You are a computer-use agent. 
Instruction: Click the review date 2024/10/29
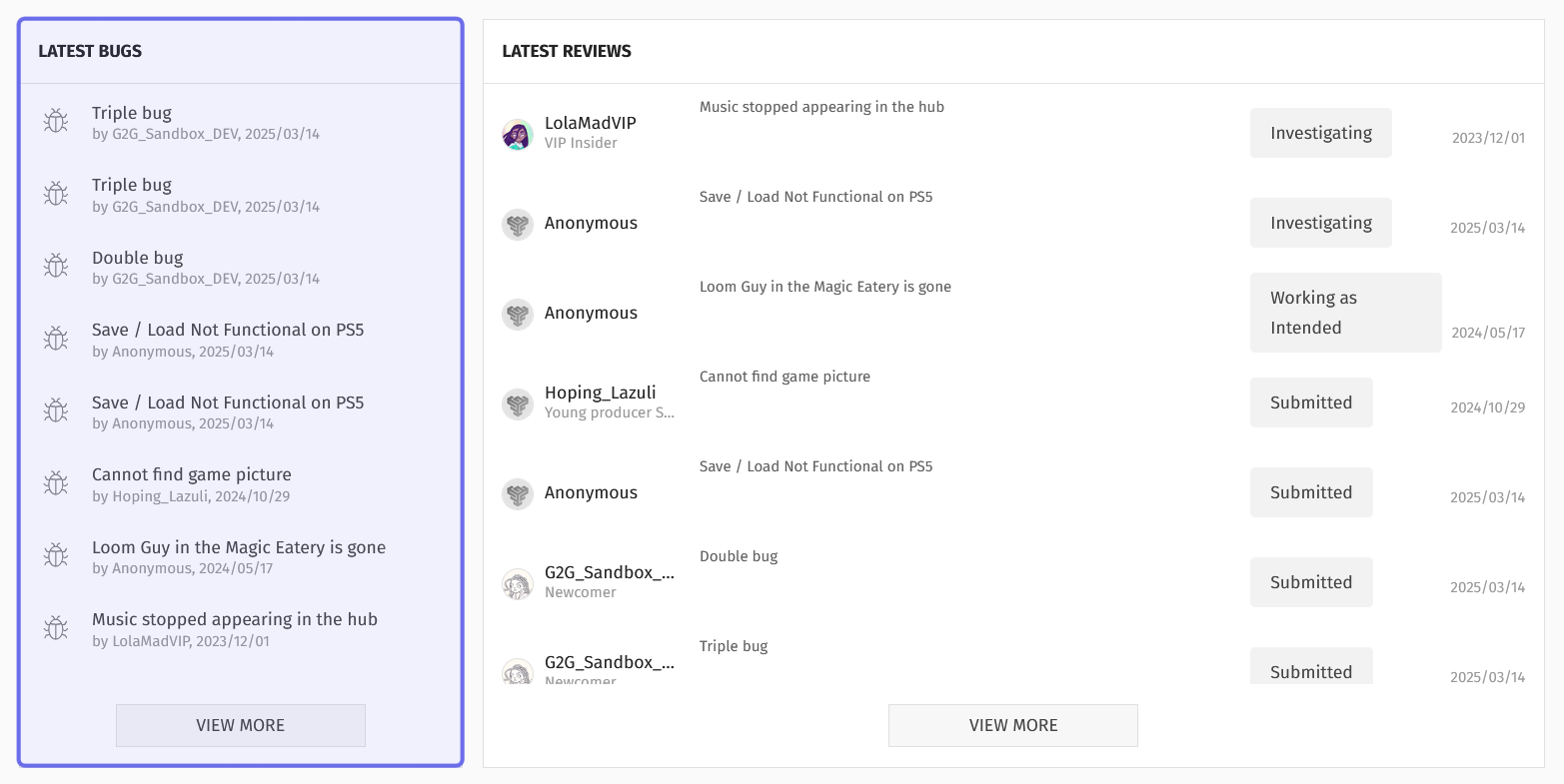pyautogui.click(x=1488, y=407)
